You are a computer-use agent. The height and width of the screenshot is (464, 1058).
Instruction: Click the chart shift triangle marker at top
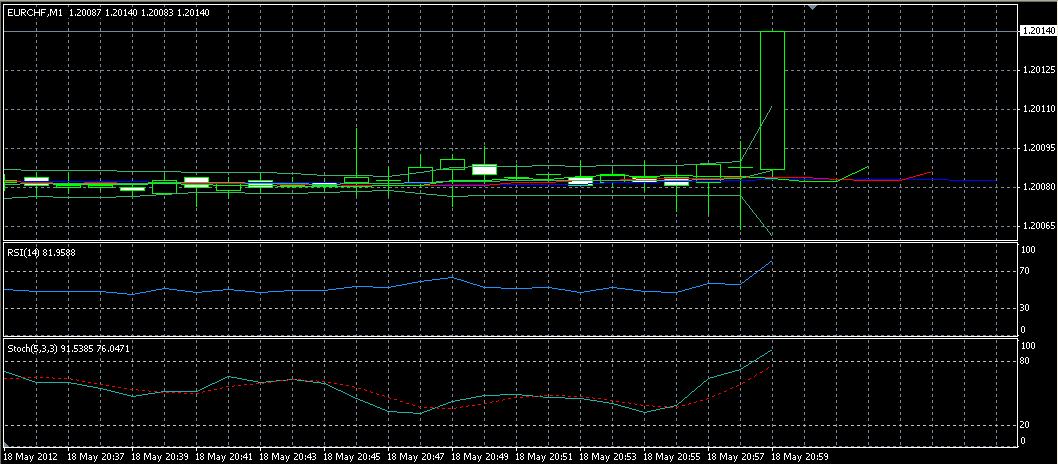[x=813, y=6]
